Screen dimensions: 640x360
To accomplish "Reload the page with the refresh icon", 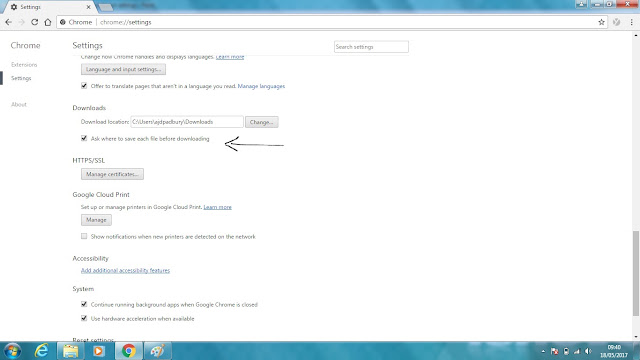I will (35, 22).
